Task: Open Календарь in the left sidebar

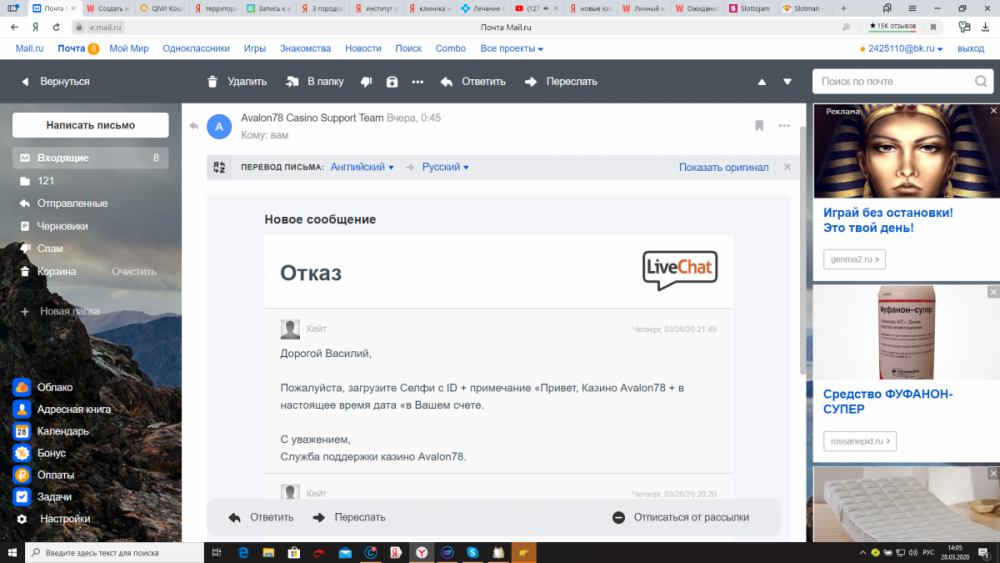Action: pos(61,431)
